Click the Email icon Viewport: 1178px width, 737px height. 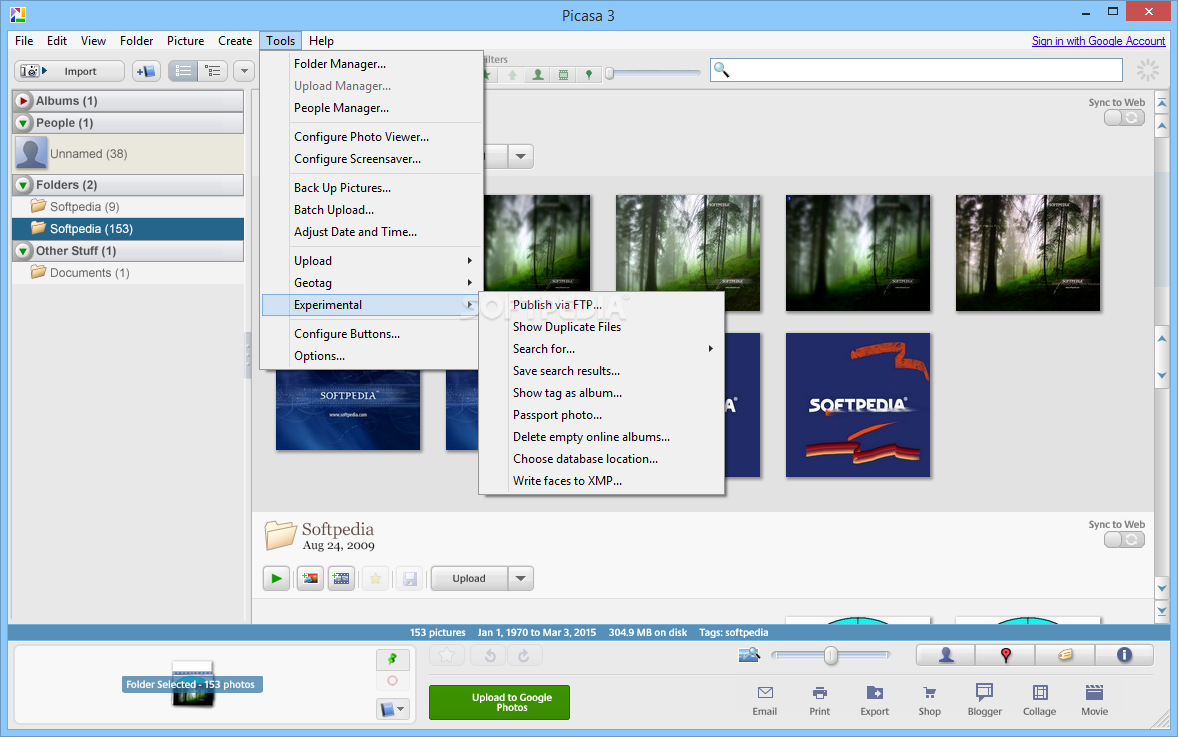(x=765, y=700)
